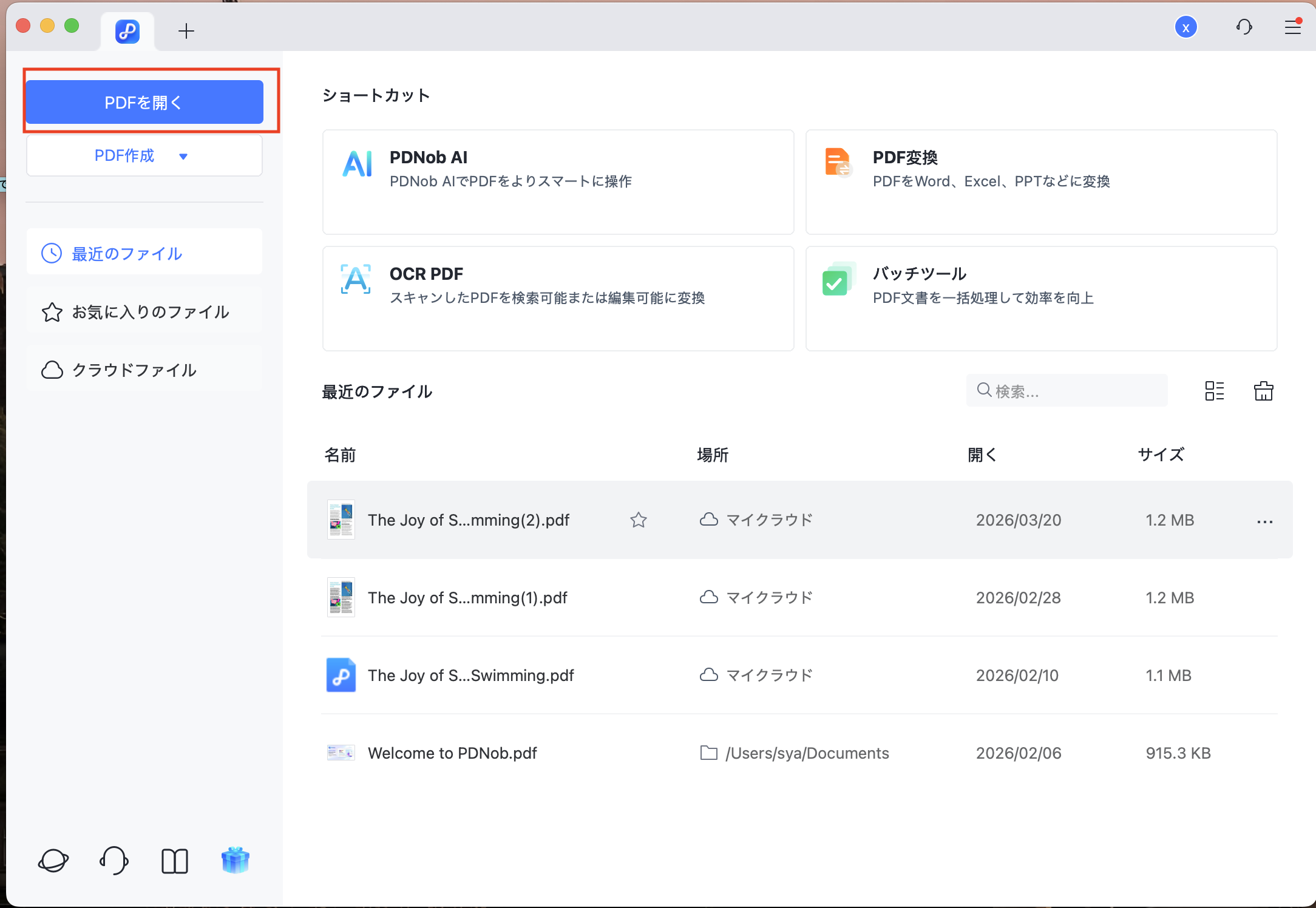Image resolution: width=1316 pixels, height=908 pixels.
Task: Click the blue X account avatar
Action: tap(1186, 27)
